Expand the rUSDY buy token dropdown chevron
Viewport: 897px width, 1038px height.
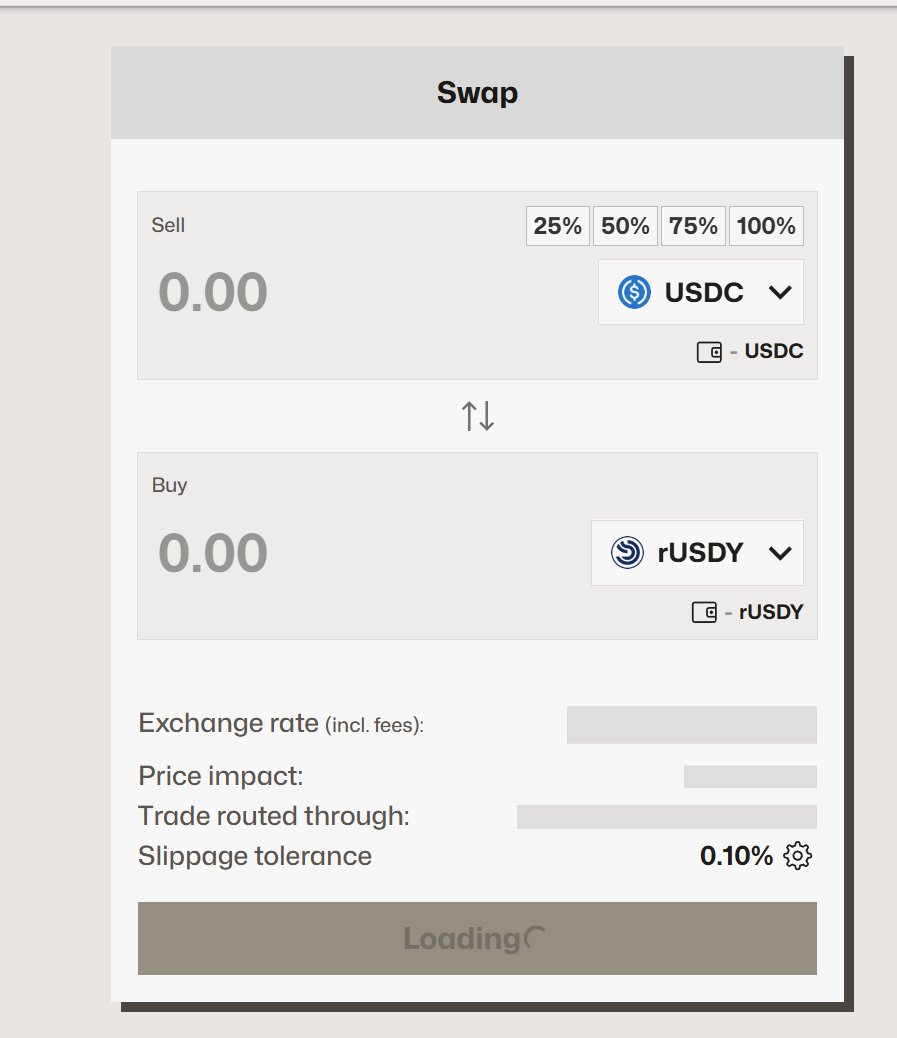coord(780,552)
